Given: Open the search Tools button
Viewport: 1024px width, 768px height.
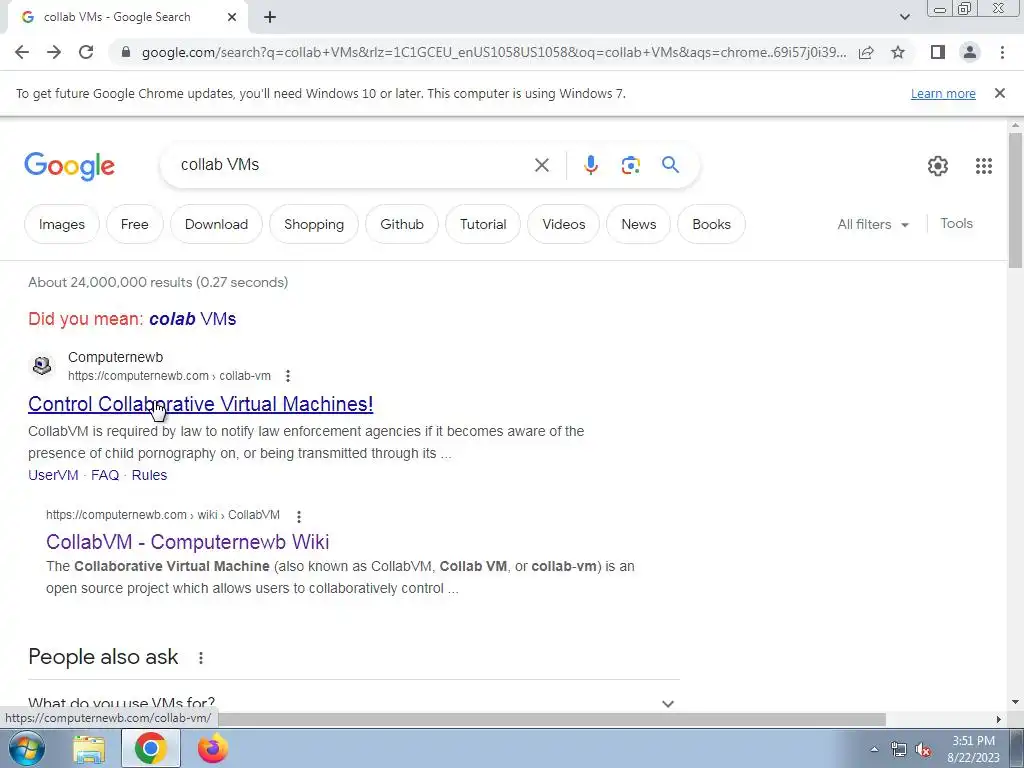Looking at the screenshot, I should click(956, 223).
